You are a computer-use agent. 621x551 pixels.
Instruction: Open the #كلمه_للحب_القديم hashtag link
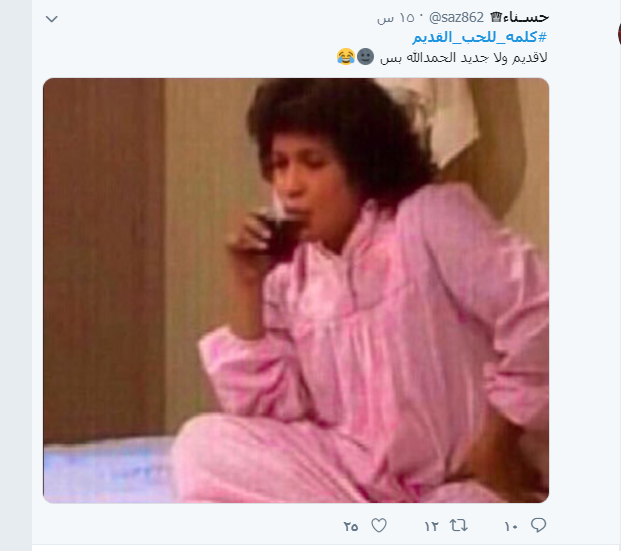pos(480,37)
